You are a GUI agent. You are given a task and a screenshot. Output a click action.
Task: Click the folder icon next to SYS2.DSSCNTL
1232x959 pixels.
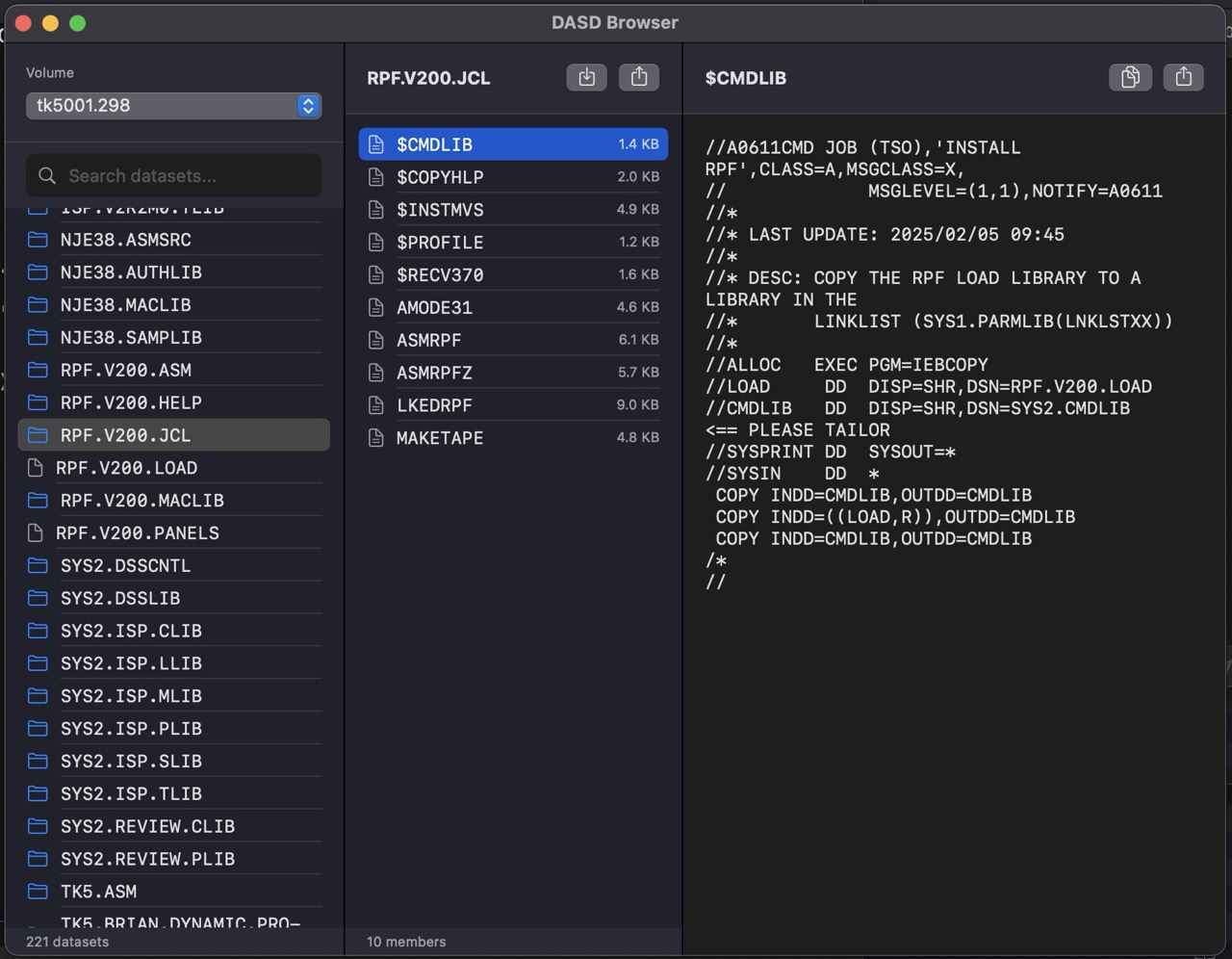[38, 565]
